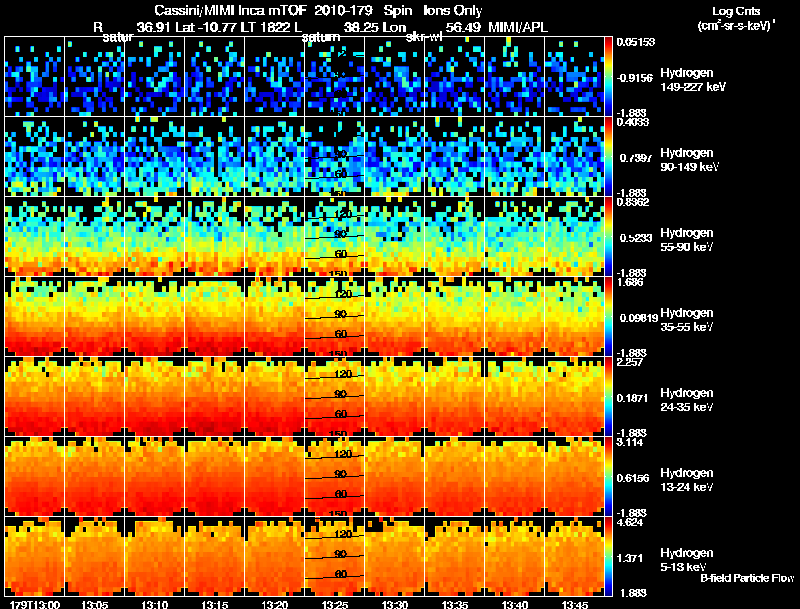This screenshot has width=800, height=609.
Task: Click the '13:20' time axis label
Action: [274, 605]
